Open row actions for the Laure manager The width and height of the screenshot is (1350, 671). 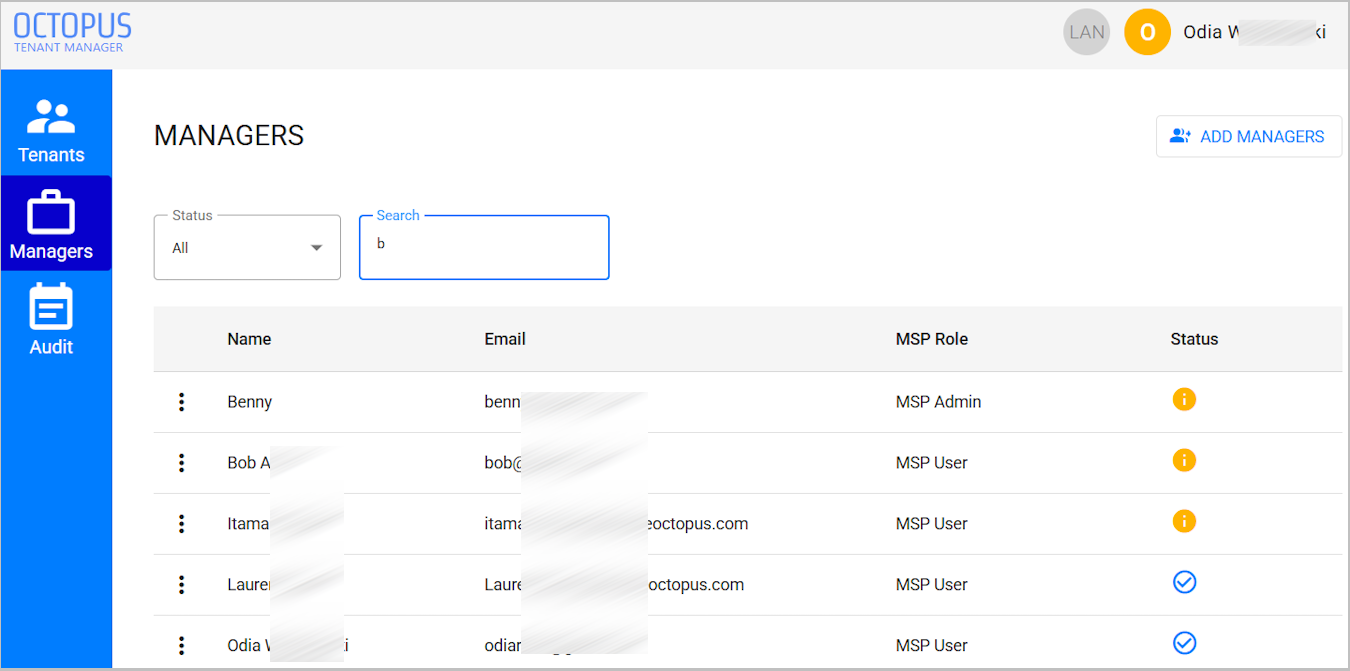181,585
